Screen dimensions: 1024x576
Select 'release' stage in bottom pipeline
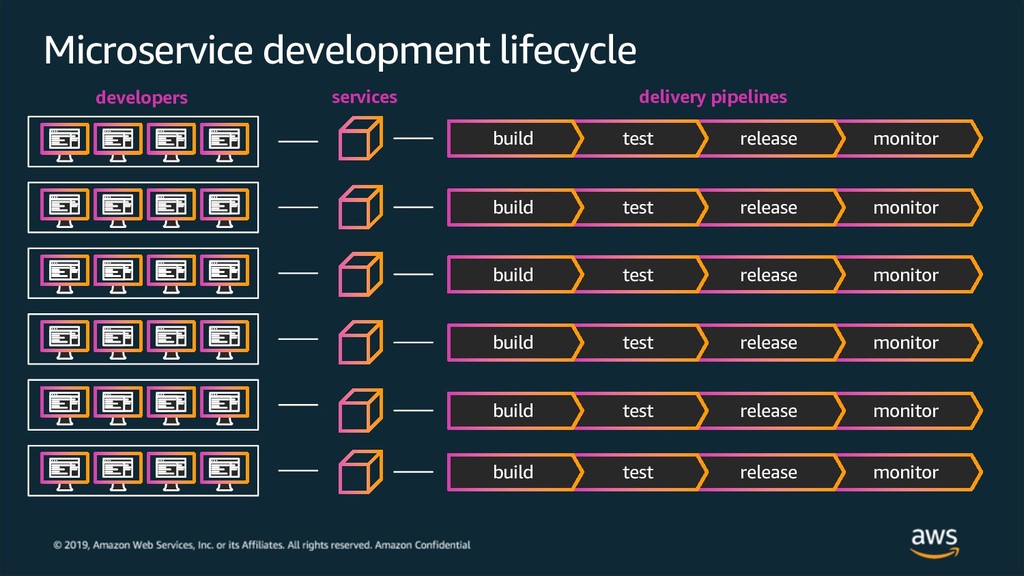[x=769, y=472]
